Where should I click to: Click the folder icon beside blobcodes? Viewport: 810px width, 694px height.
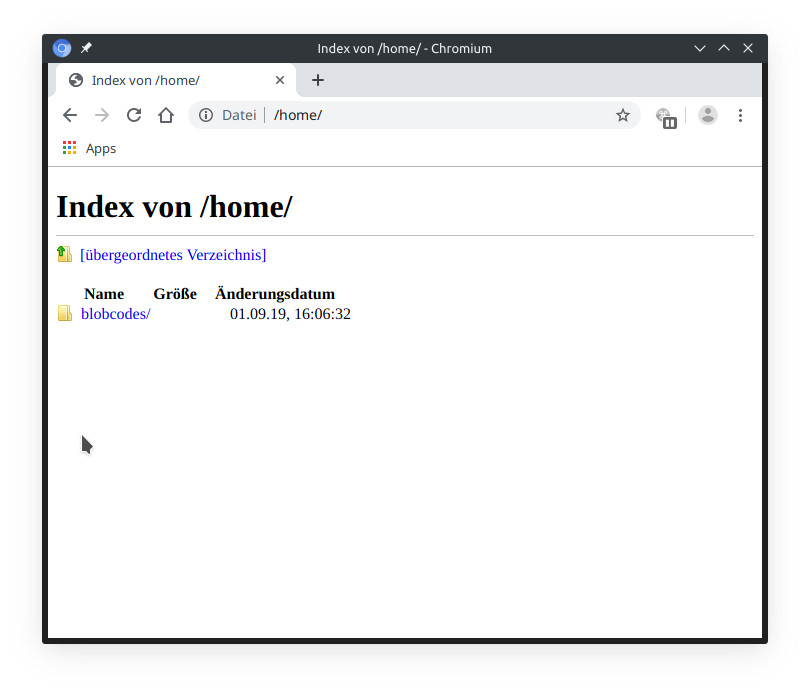tap(65, 313)
